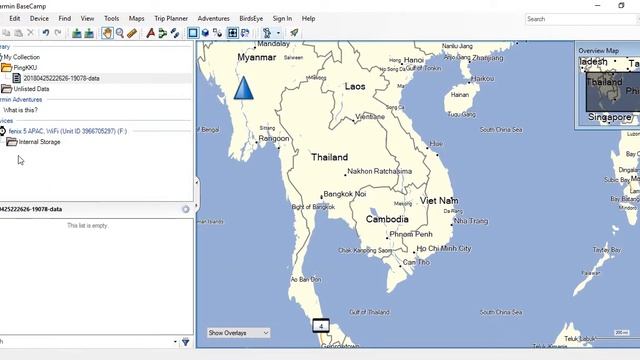Click the Rangoon label on the map
This screenshot has width=640, height=360.
tap(274, 138)
